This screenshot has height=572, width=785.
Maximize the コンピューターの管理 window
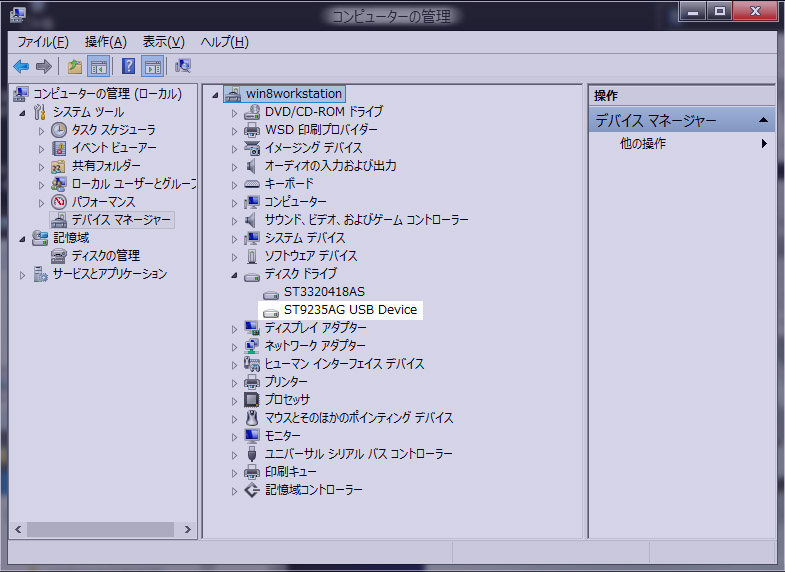720,11
